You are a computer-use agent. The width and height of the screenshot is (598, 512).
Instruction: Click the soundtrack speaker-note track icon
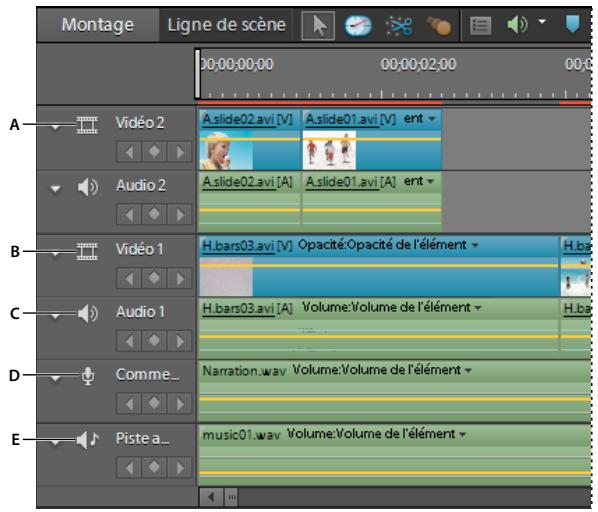pyautogui.click(x=88, y=440)
